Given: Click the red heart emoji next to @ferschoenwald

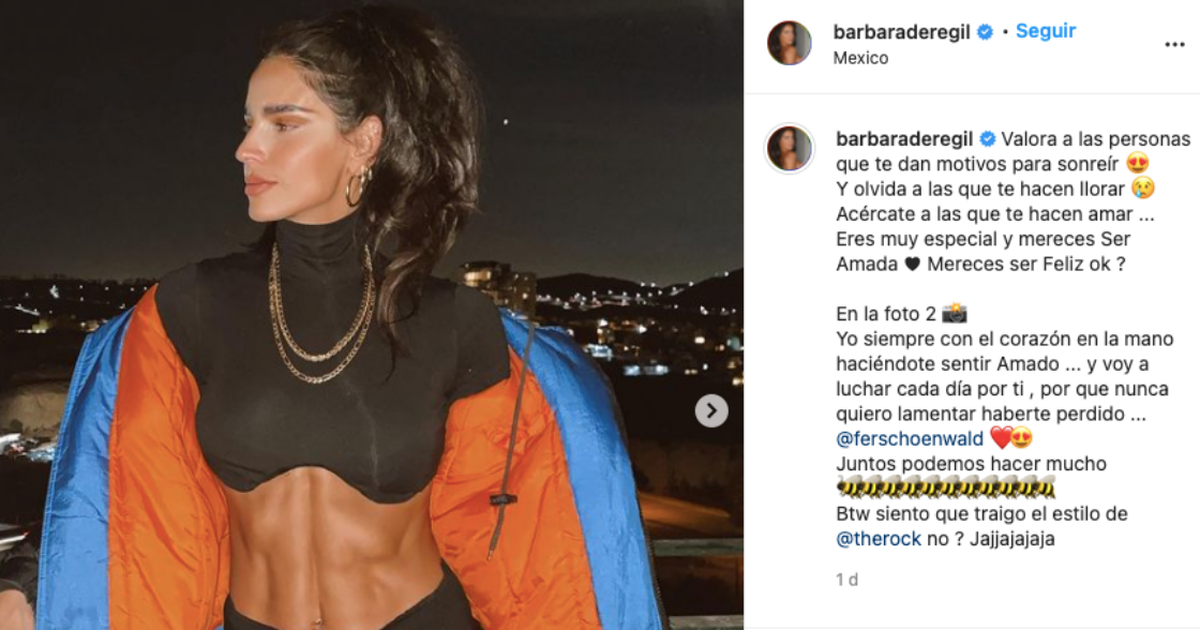Looking at the screenshot, I should [1000, 439].
